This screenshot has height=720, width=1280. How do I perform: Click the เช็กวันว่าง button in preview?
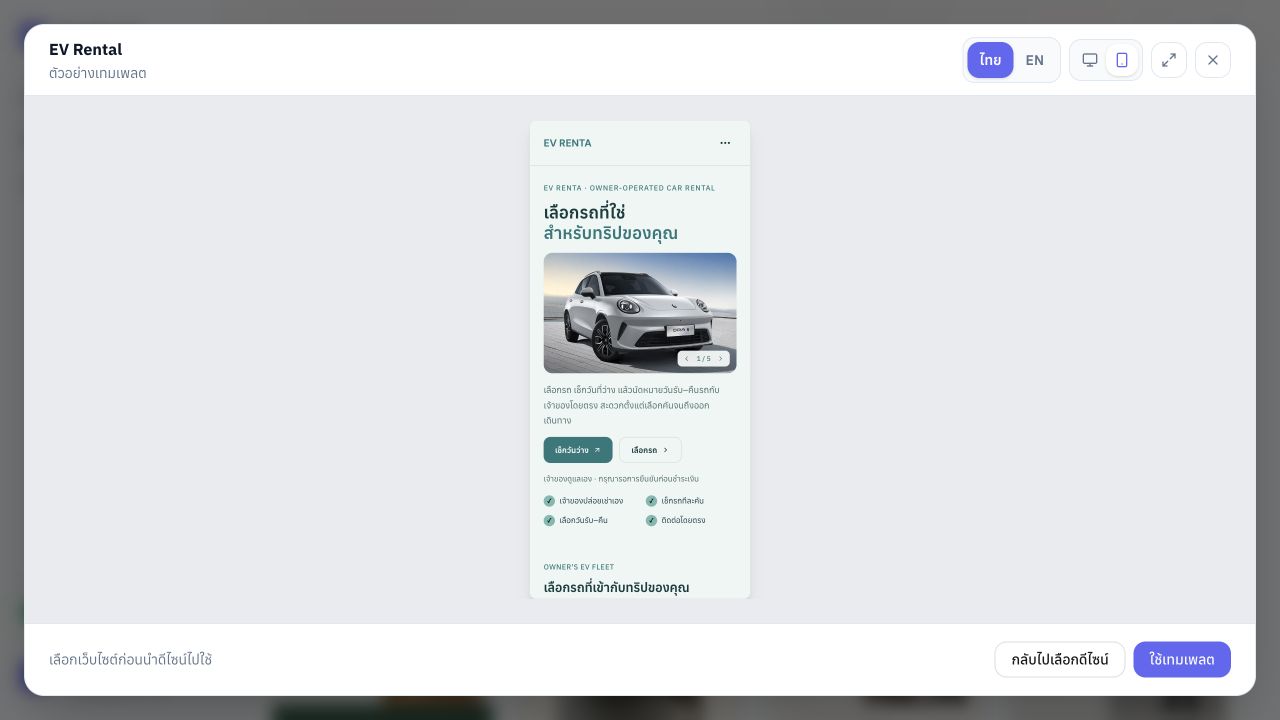pyautogui.click(x=578, y=450)
